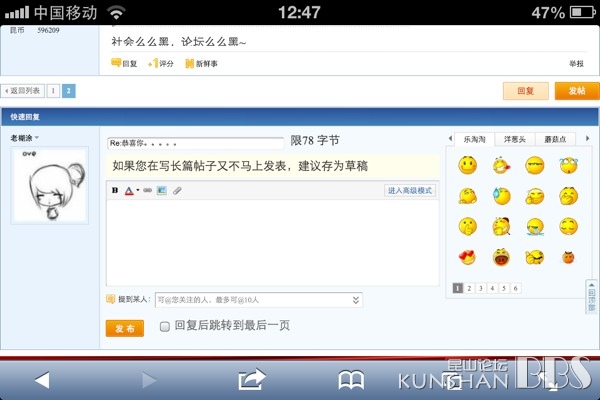The width and height of the screenshot is (600, 400).
Task: Go back with Safari back arrow
Action: tap(42, 380)
